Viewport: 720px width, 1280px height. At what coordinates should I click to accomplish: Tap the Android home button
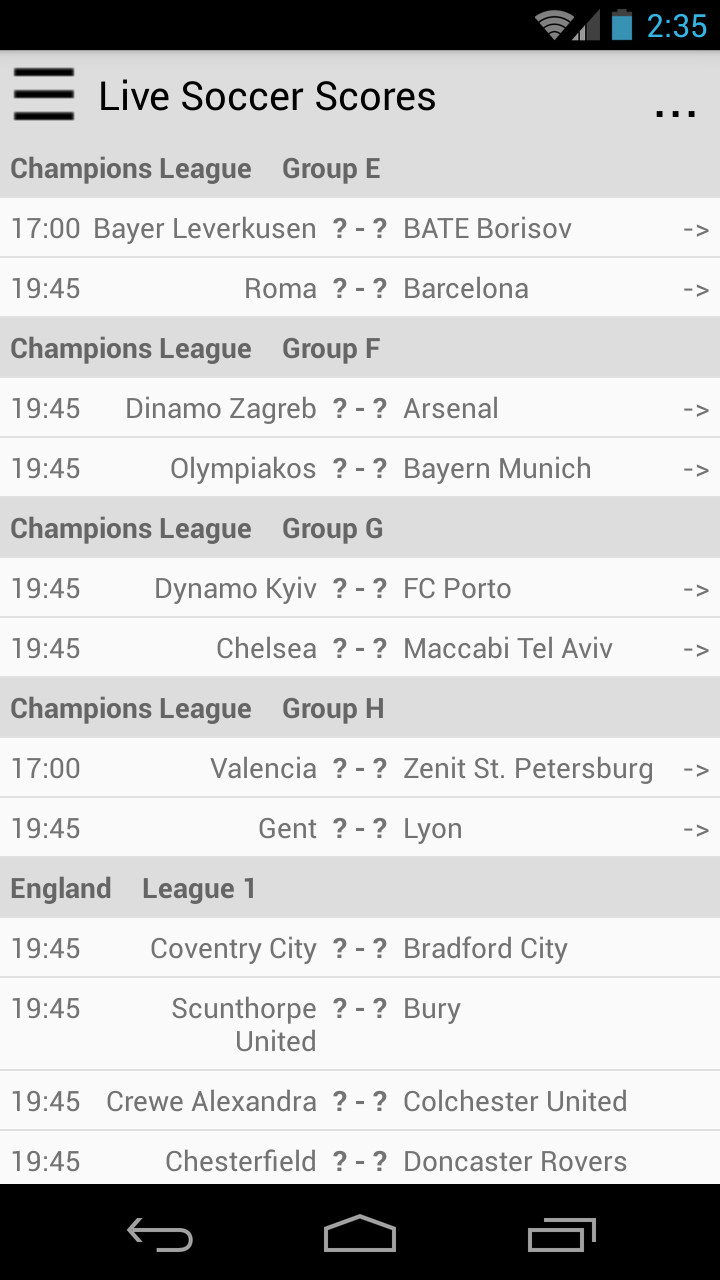pos(360,1234)
